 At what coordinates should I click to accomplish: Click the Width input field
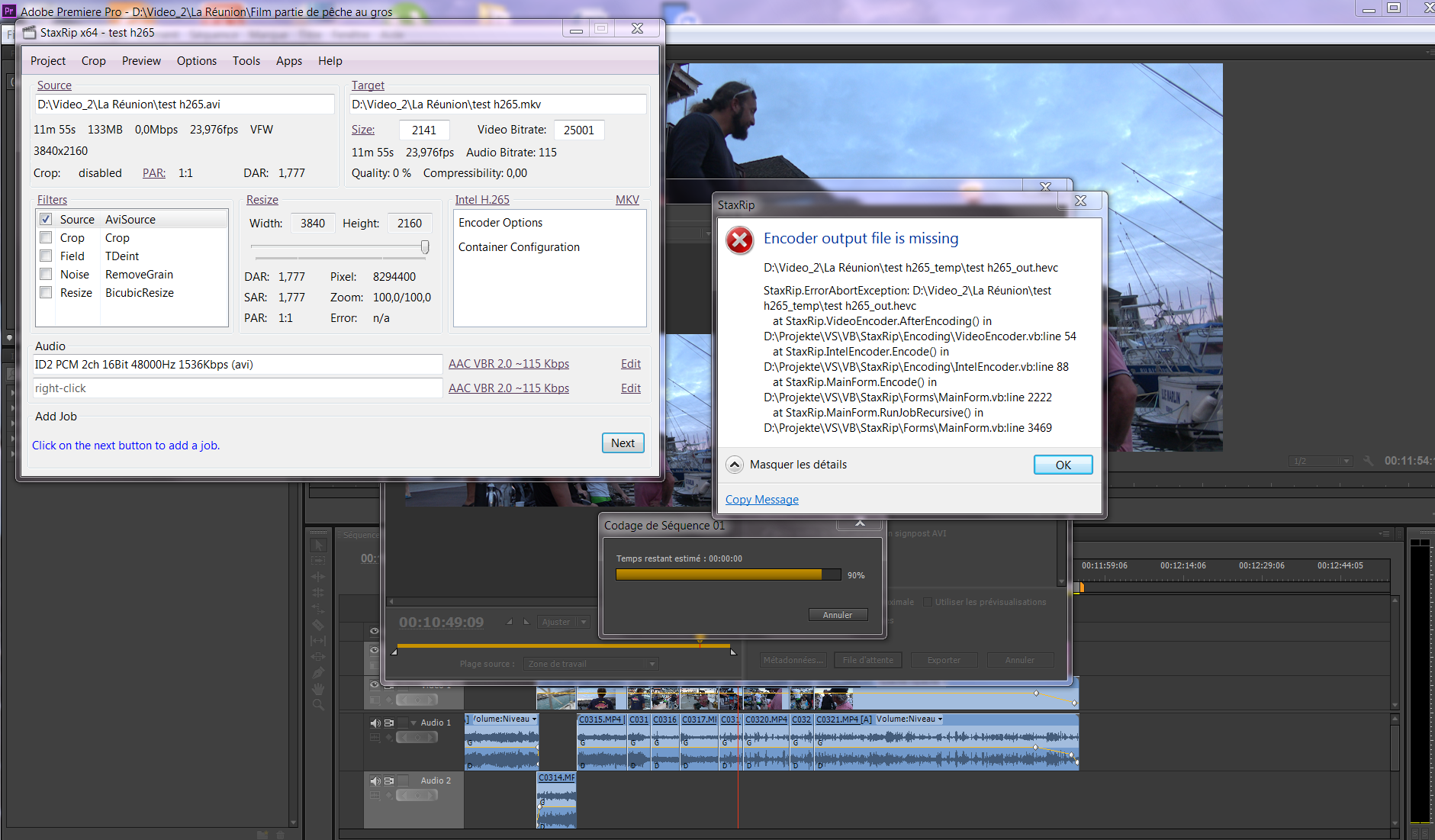(312, 224)
